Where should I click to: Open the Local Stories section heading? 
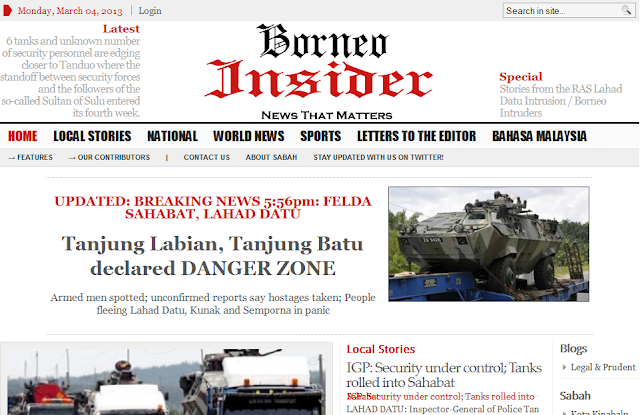tap(380, 349)
